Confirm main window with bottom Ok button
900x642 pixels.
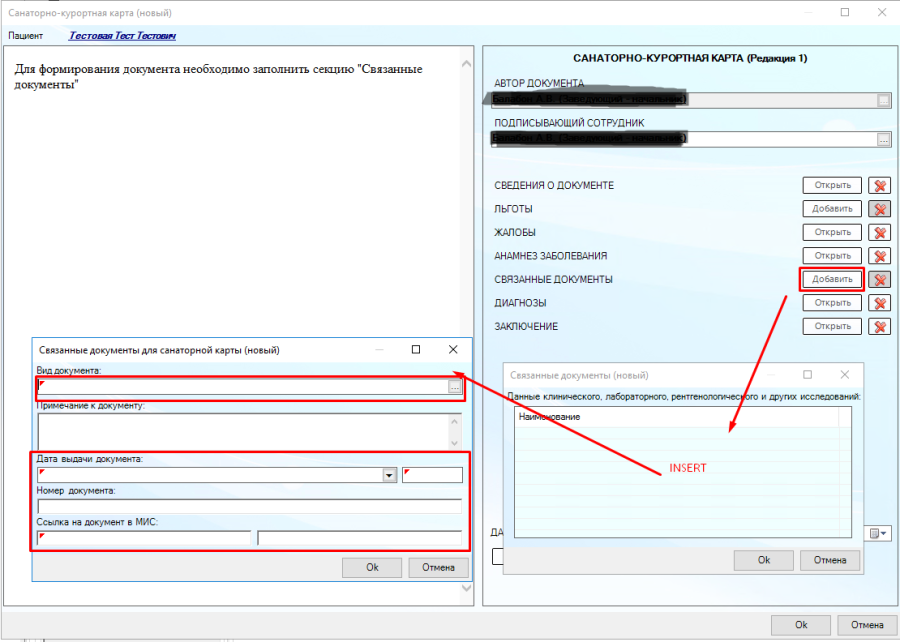pos(801,625)
